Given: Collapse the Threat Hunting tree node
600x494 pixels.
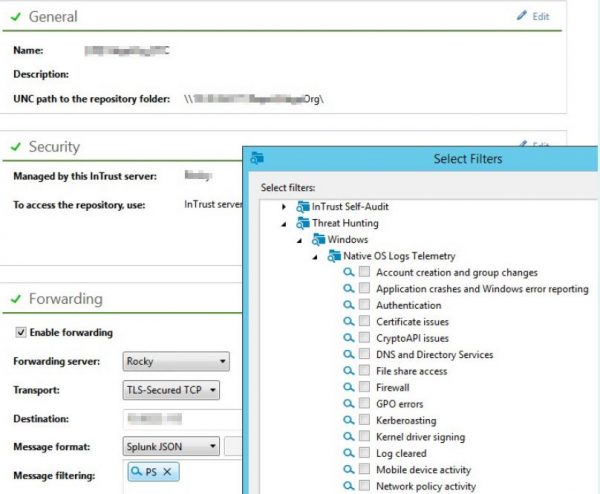Looking at the screenshot, I should tap(284, 224).
